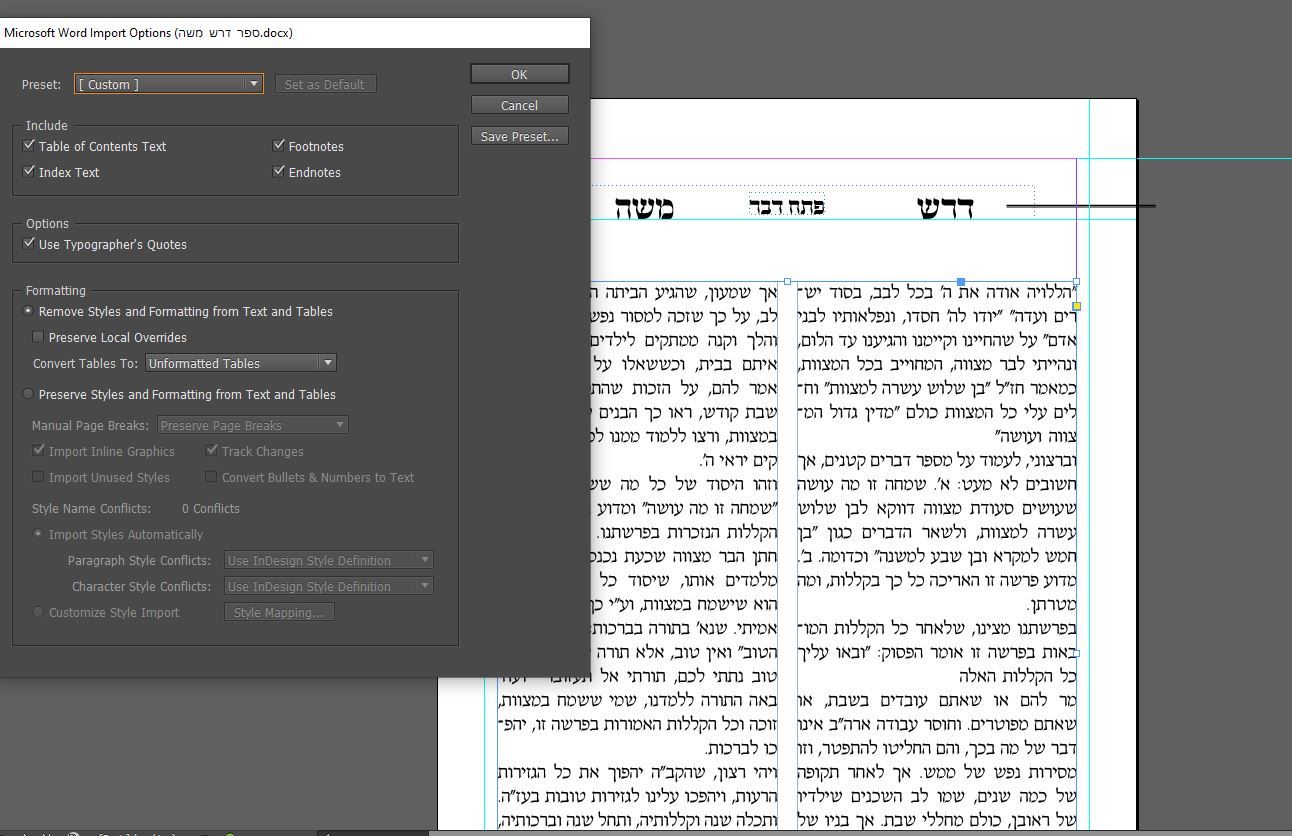Screen dimensions: 1292x836
Task: Enable Preserve Local Overrides checkbox
Action: [x=39, y=337]
